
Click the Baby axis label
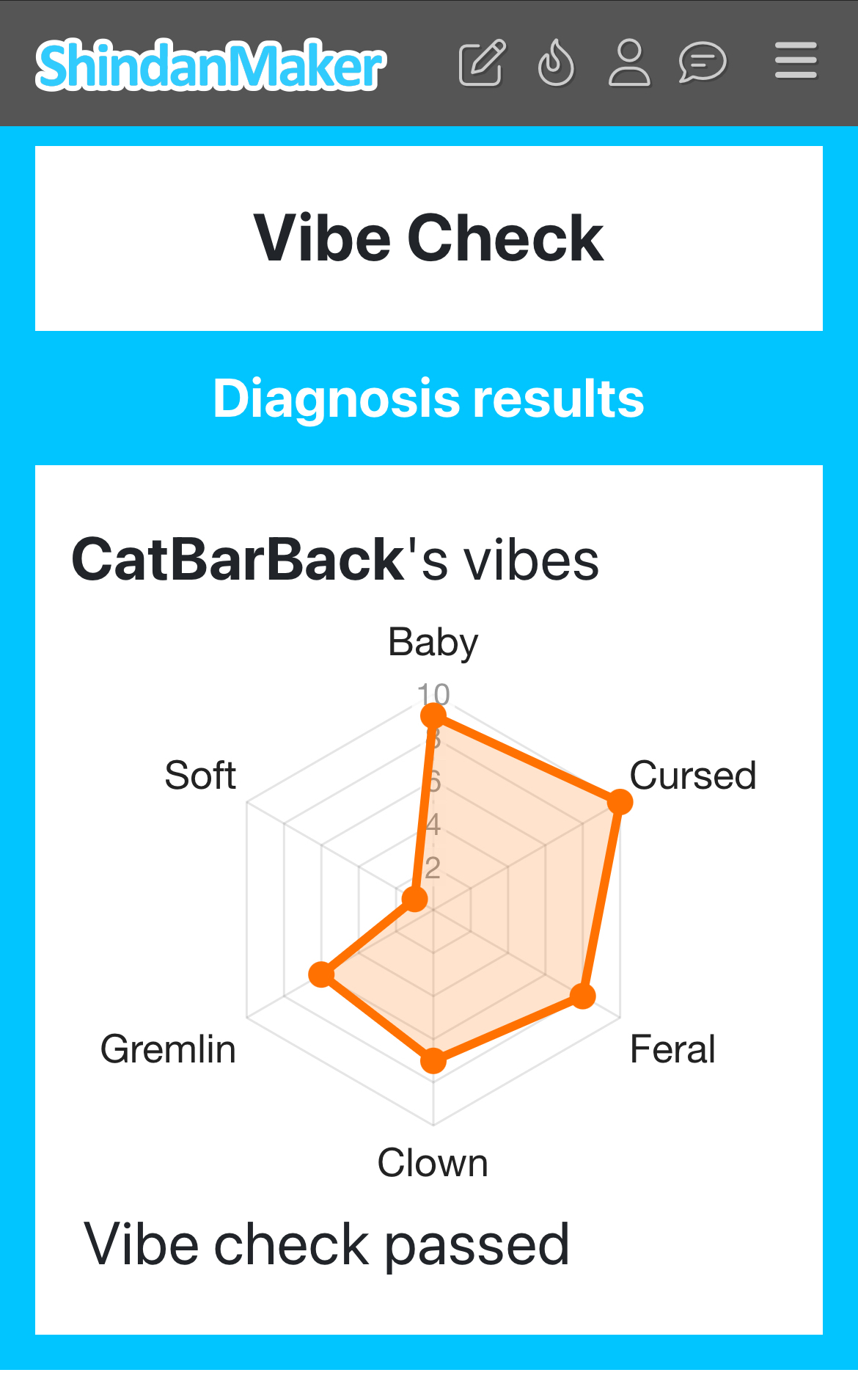433,643
